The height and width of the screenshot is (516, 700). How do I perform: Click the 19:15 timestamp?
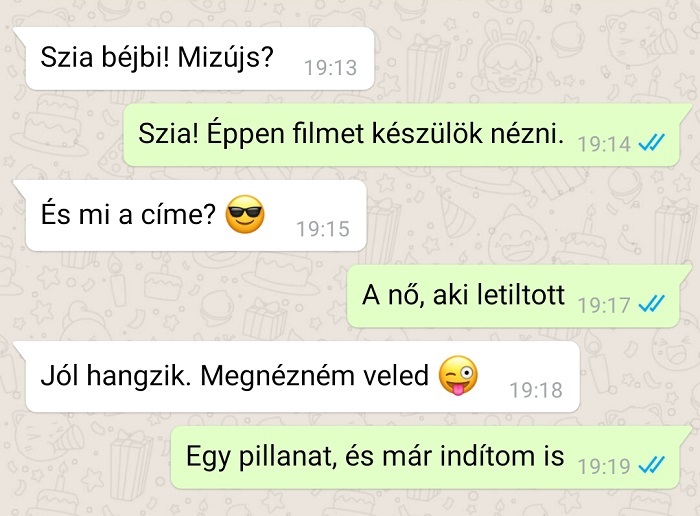tap(323, 229)
